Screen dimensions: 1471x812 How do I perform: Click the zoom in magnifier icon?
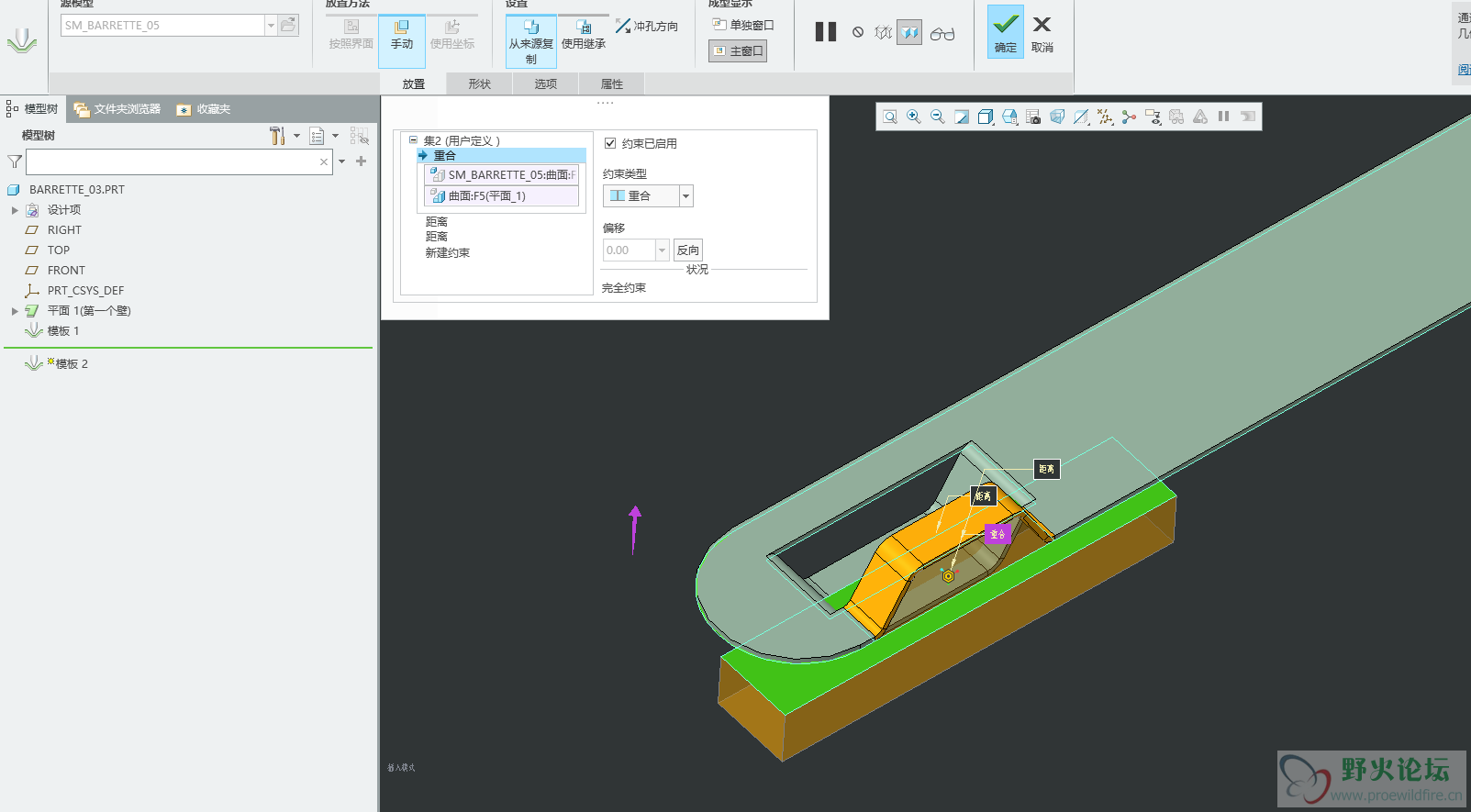tap(914, 117)
